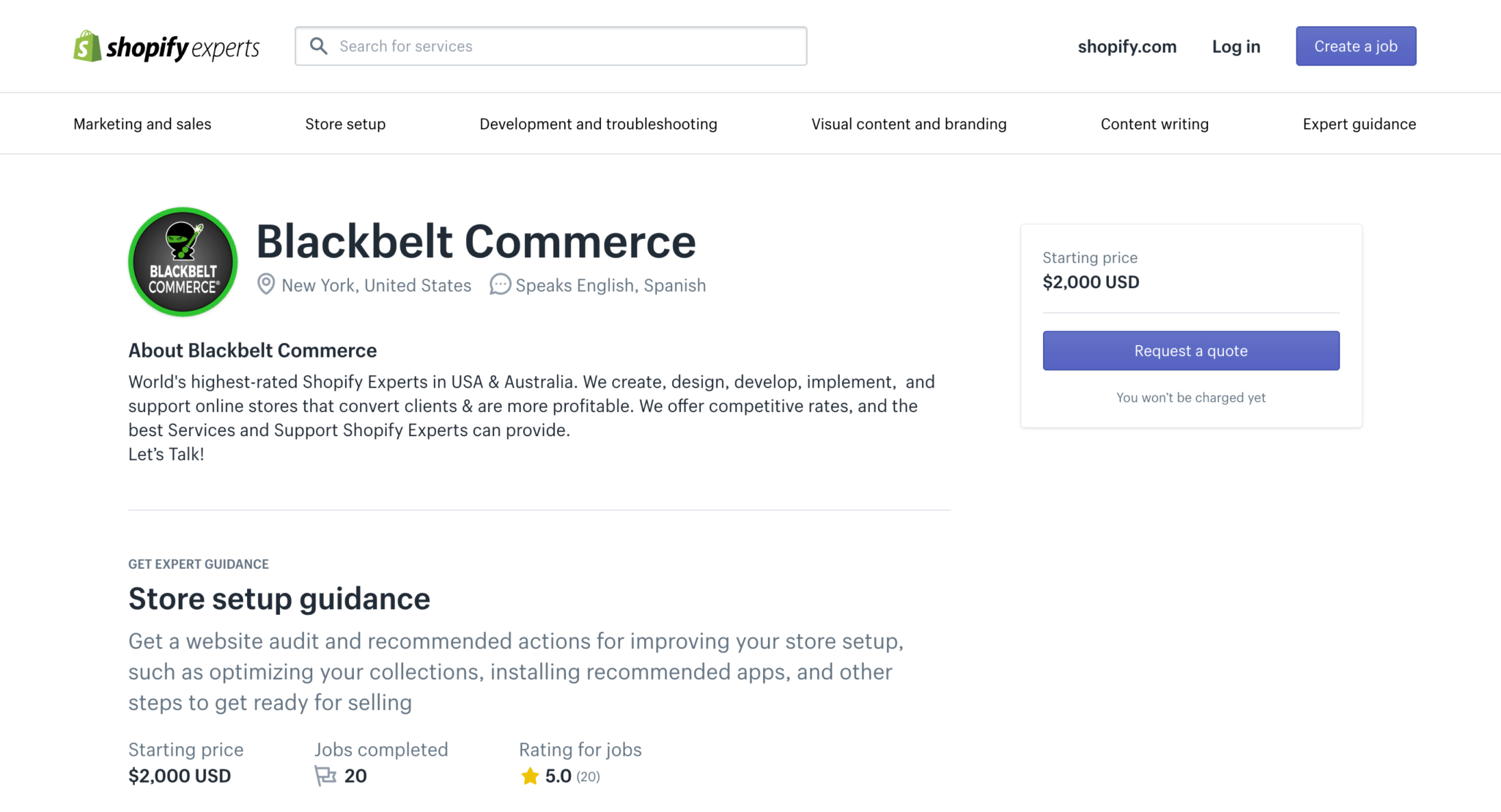
Task: Open the rating count link showing (20)
Action: coord(587,776)
